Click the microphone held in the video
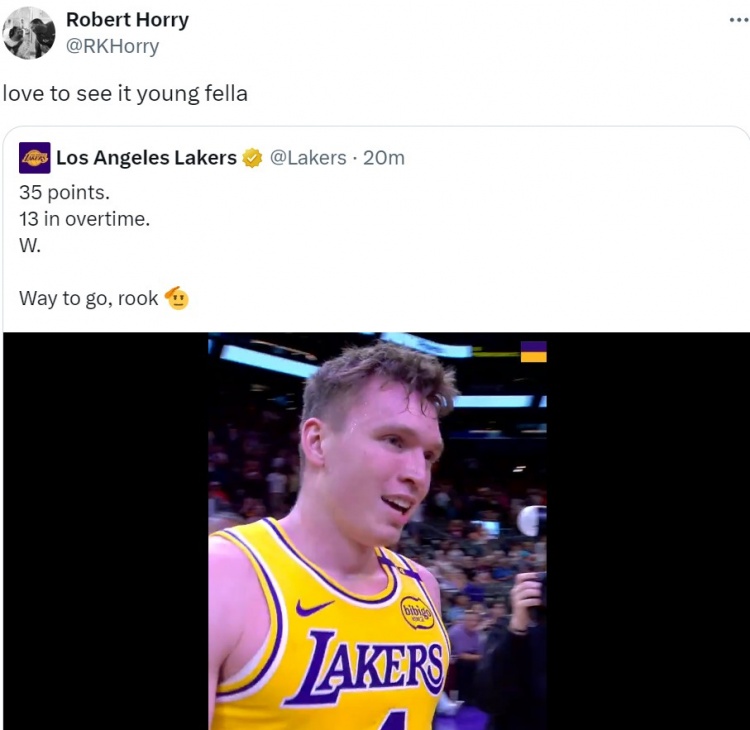Screen dimensions: 750x730 pos(531,521)
